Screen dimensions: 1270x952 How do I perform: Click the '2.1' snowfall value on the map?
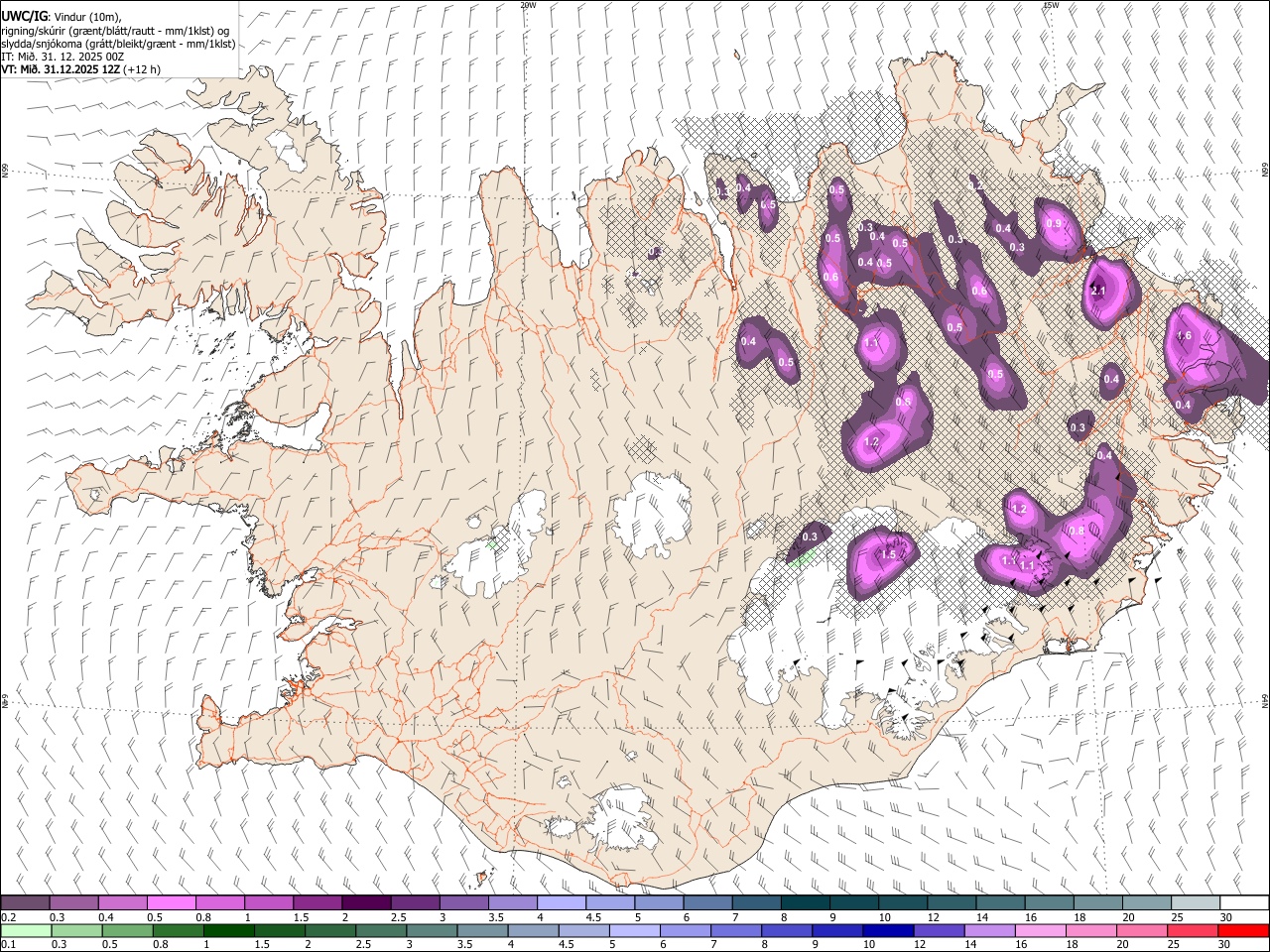click(x=1098, y=292)
